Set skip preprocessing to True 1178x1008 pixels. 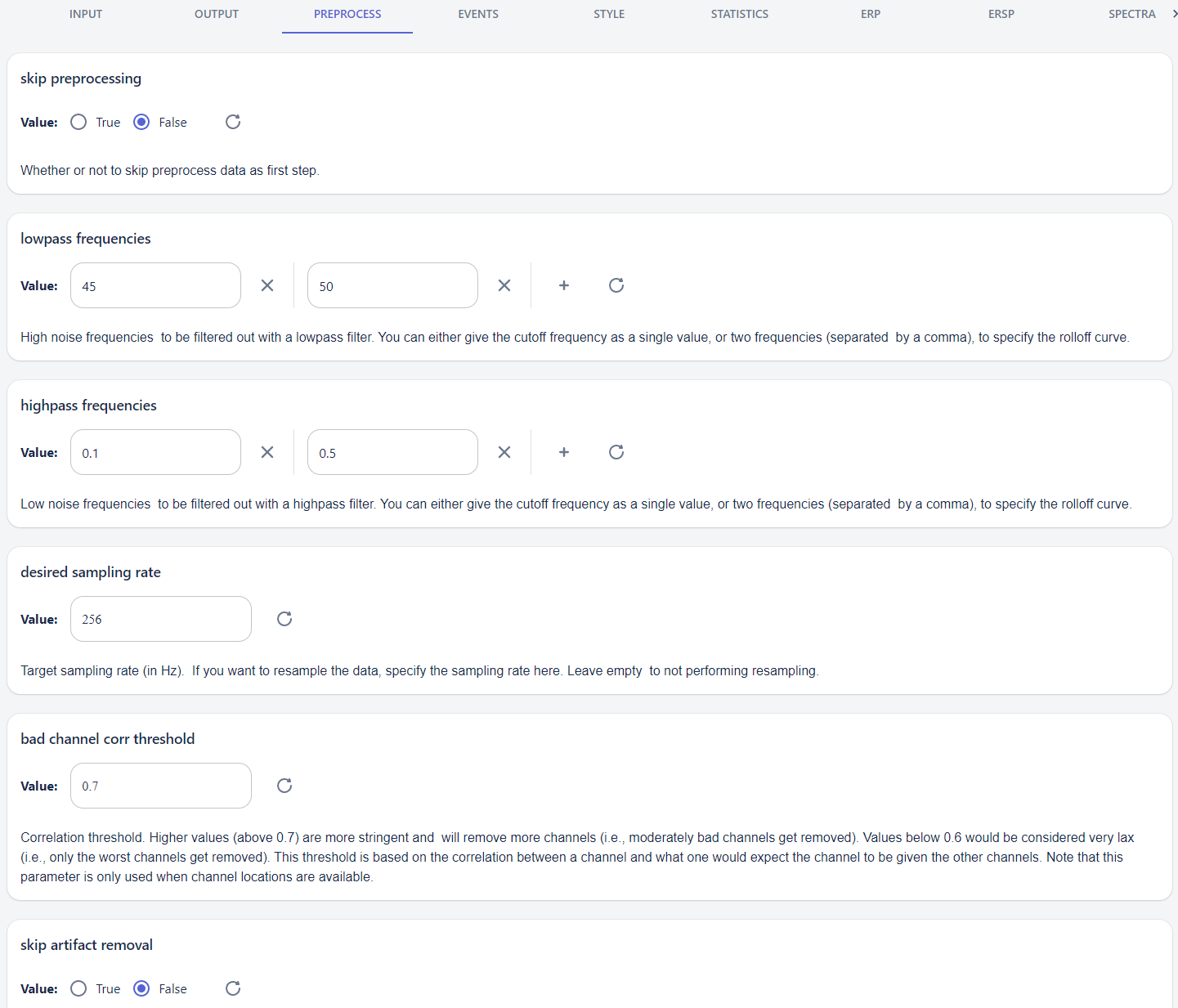pos(78,122)
